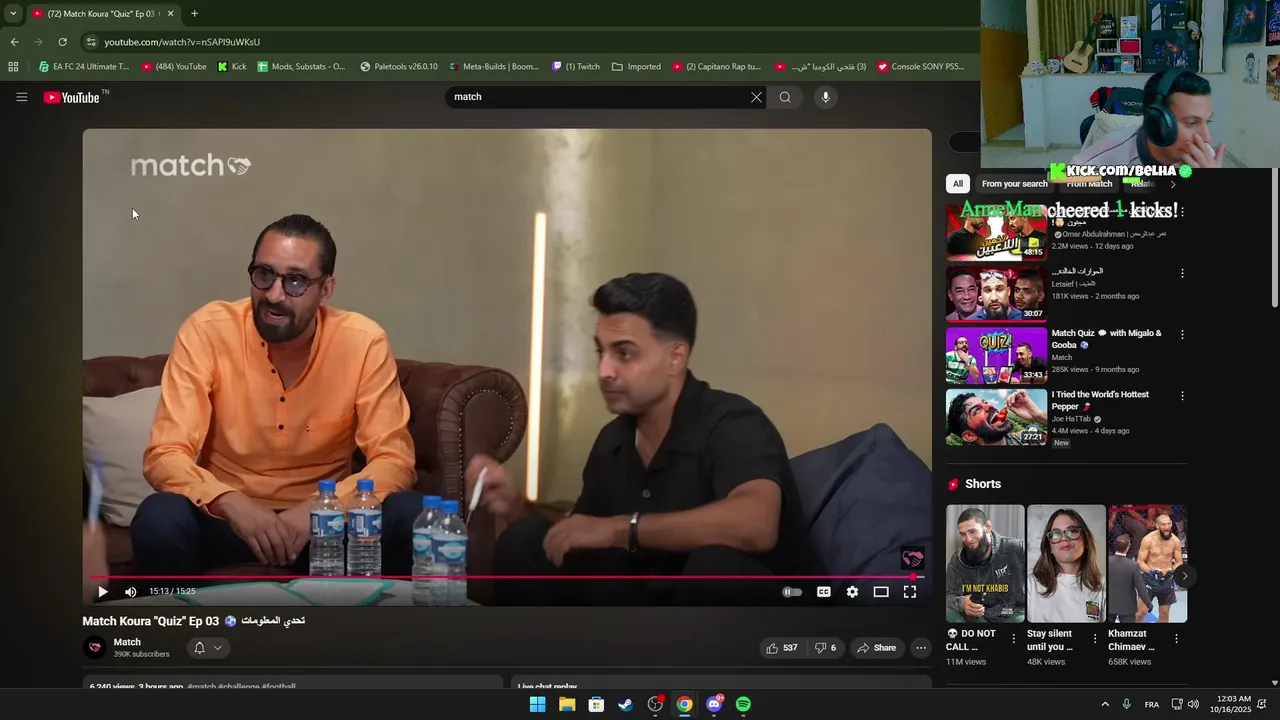This screenshot has width=1280, height=720.
Task: Show hidden system tray icons
Action: pos(1105,705)
